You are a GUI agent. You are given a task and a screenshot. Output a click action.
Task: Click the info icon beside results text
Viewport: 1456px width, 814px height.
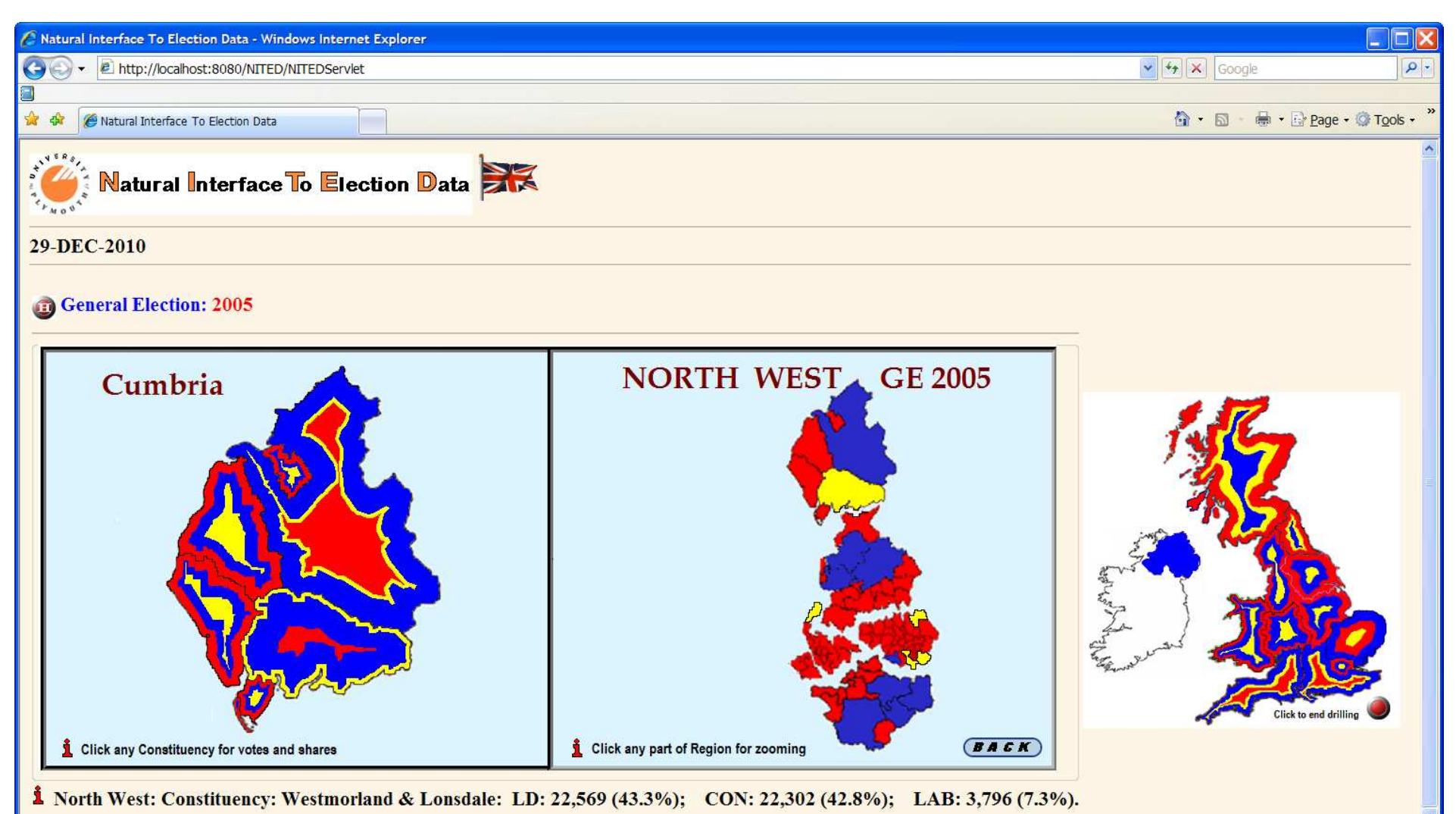click(x=38, y=796)
